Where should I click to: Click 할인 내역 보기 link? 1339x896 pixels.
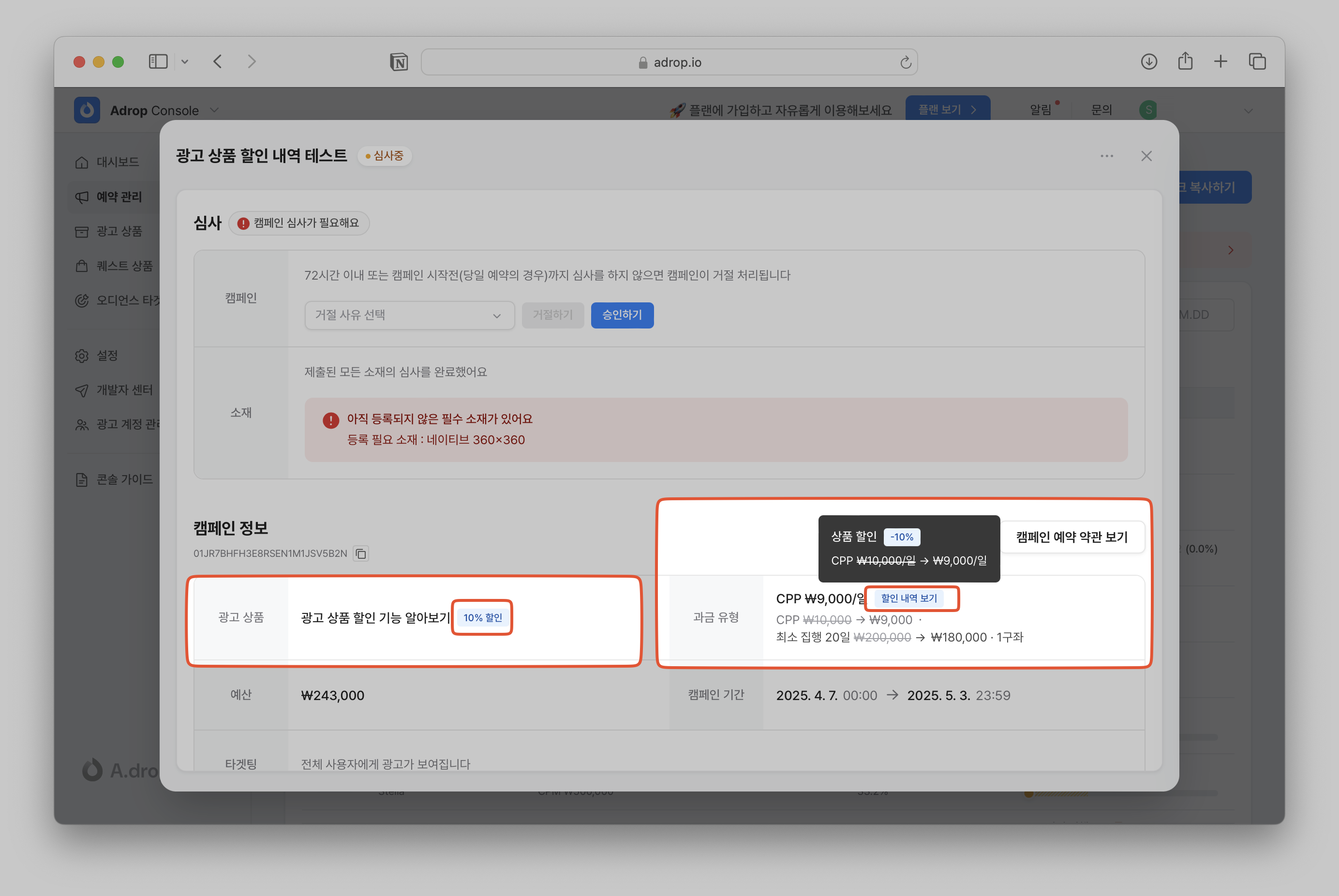(x=908, y=598)
